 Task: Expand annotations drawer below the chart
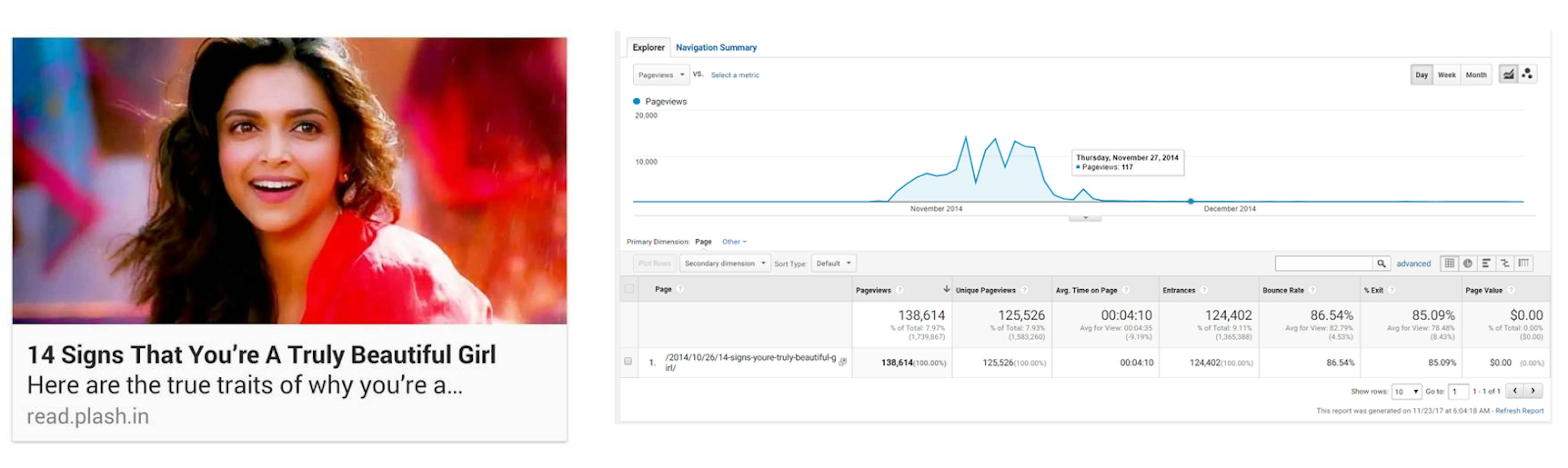point(1085,218)
